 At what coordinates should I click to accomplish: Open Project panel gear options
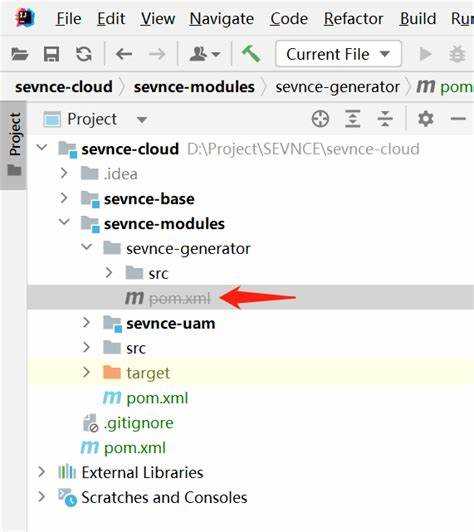[x=425, y=119]
